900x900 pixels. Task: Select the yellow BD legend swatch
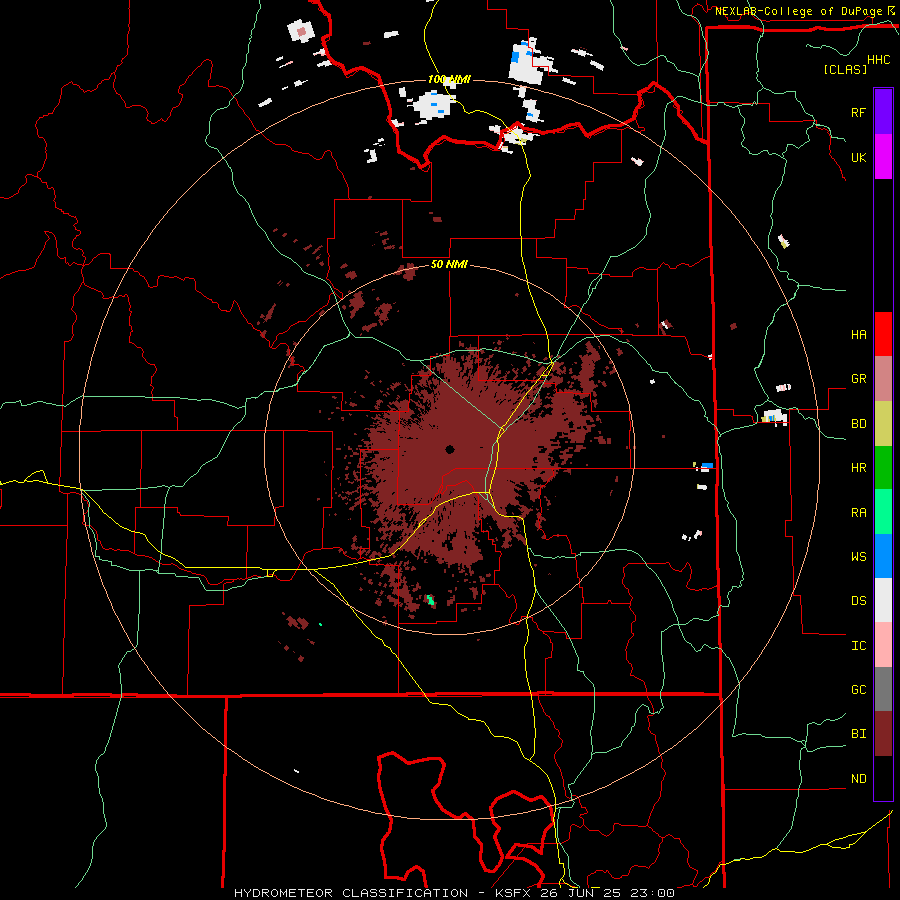click(x=883, y=424)
